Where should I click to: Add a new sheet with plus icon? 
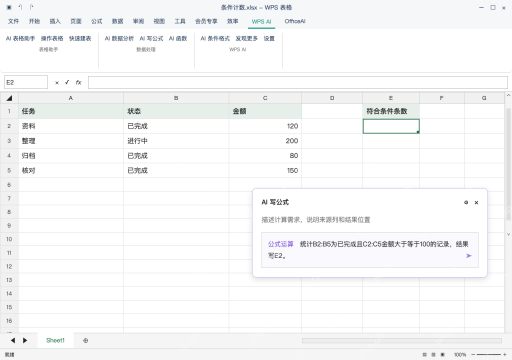pos(86,341)
